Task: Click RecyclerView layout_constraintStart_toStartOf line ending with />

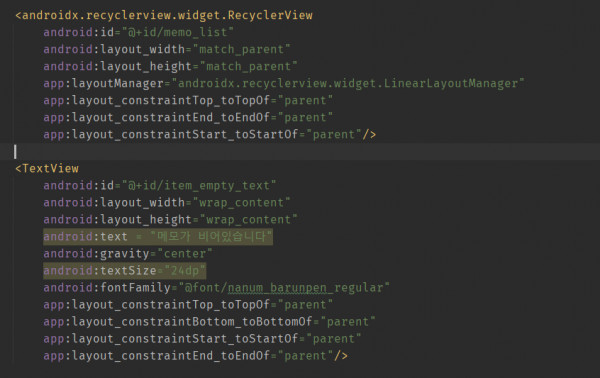Action: pos(209,134)
